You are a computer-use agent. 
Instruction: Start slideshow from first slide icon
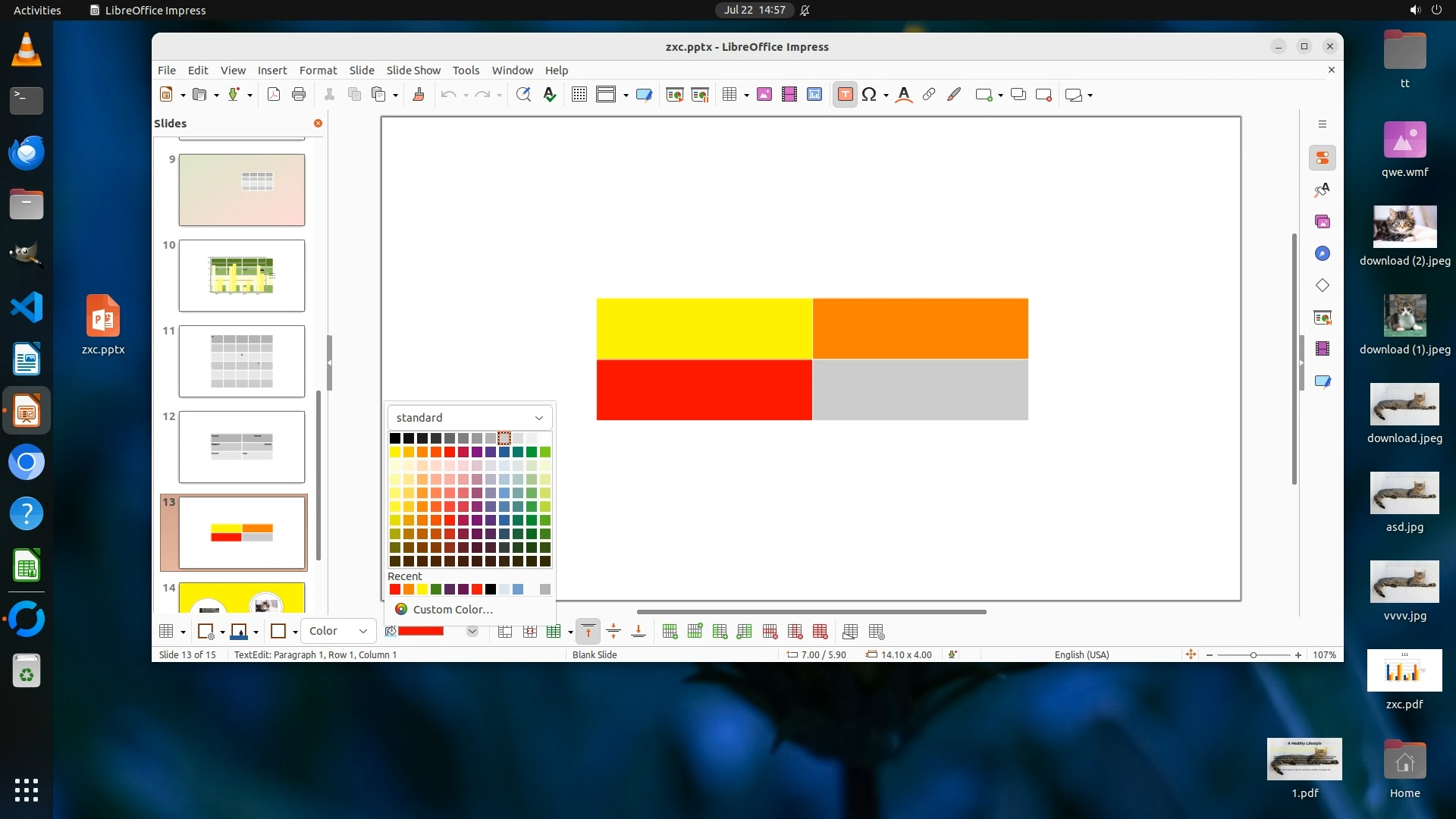(x=674, y=95)
